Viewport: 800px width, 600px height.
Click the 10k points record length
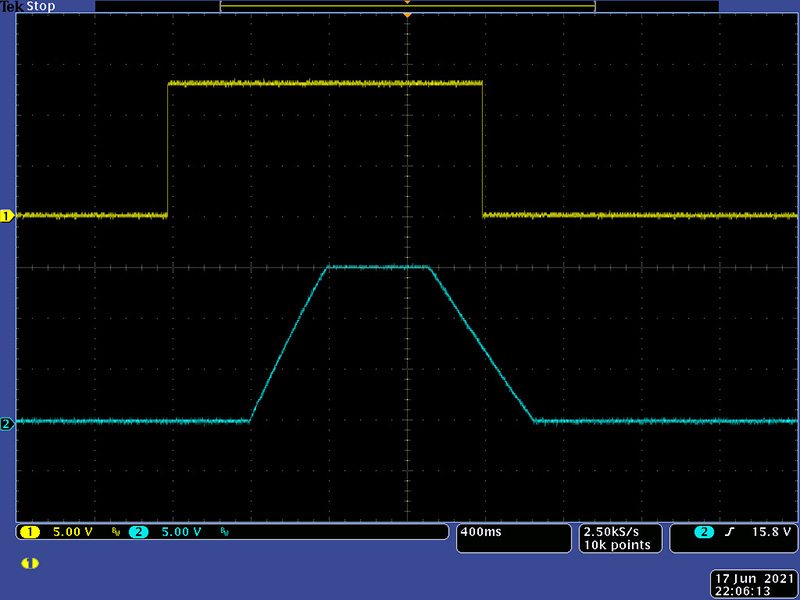(x=617, y=545)
